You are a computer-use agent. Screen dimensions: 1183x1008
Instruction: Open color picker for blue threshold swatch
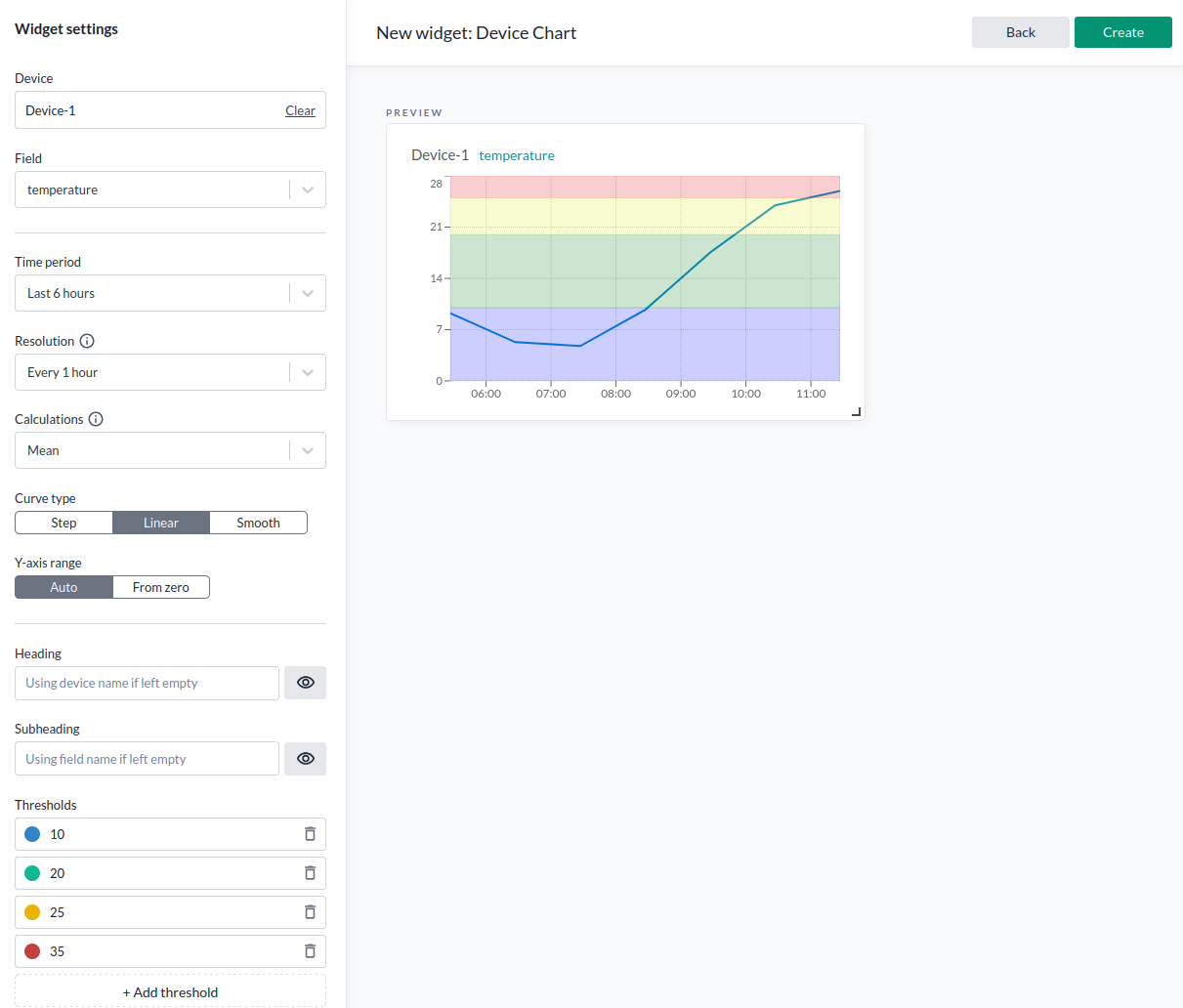point(32,834)
